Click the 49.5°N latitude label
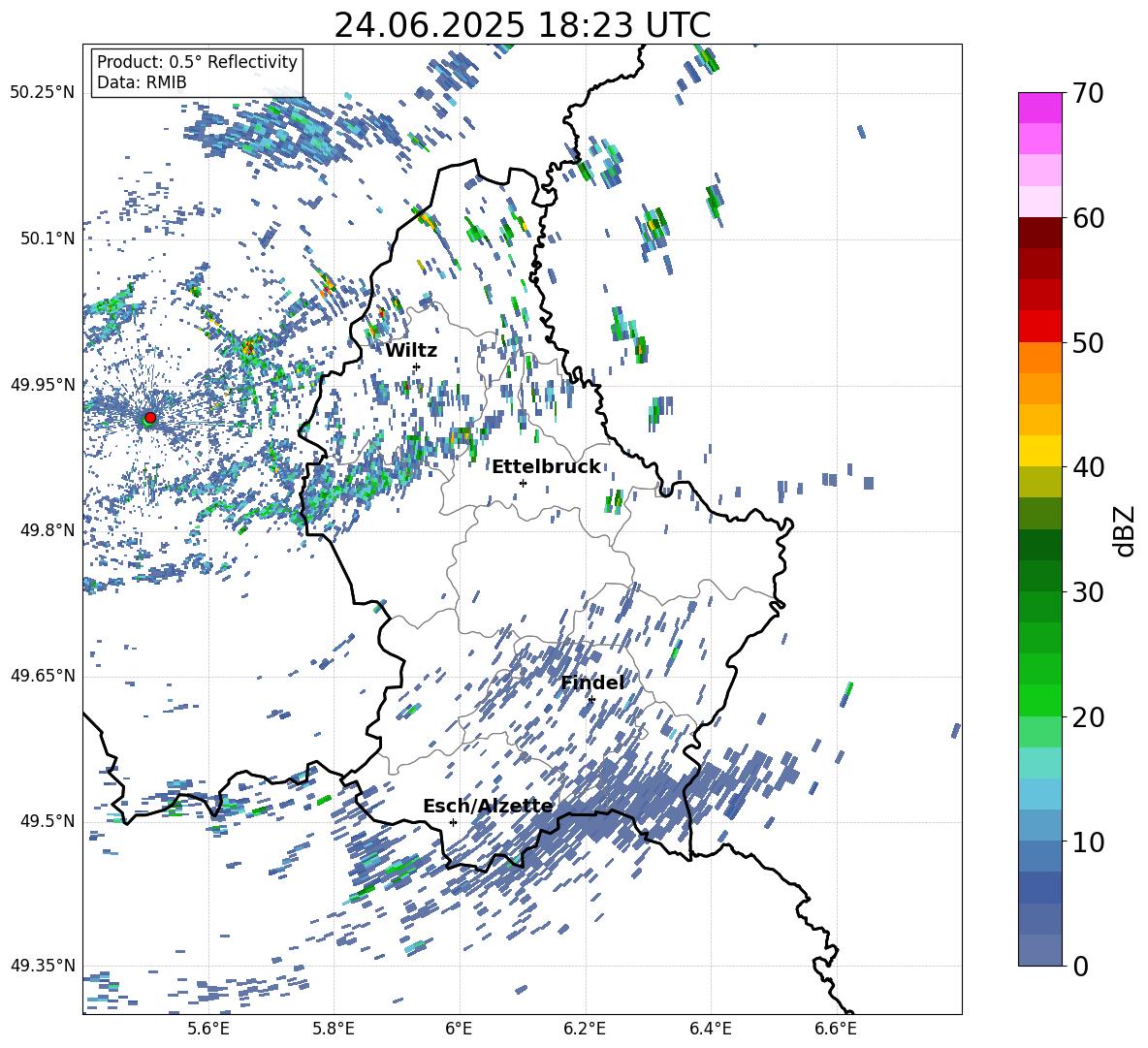The width and height of the screenshot is (1148, 1048). pos(48,821)
